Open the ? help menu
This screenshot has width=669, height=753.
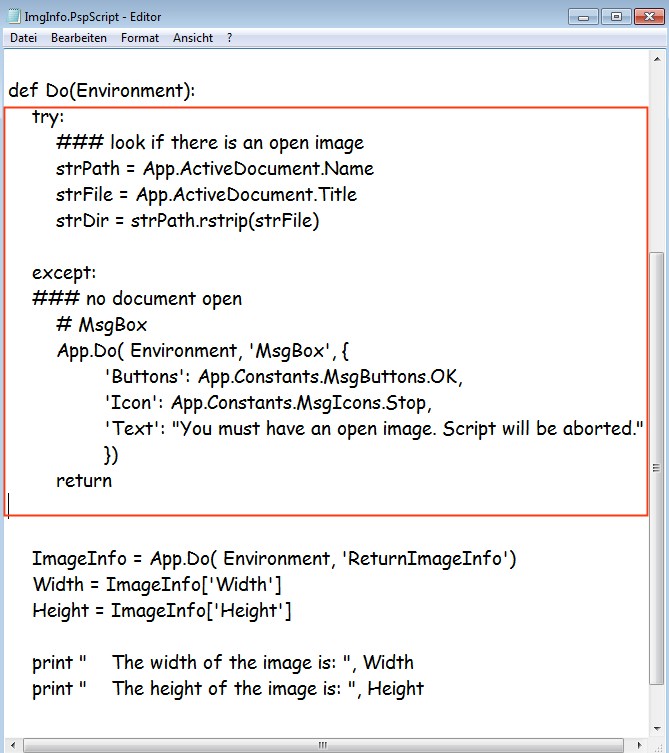click(x=230, y=38)
